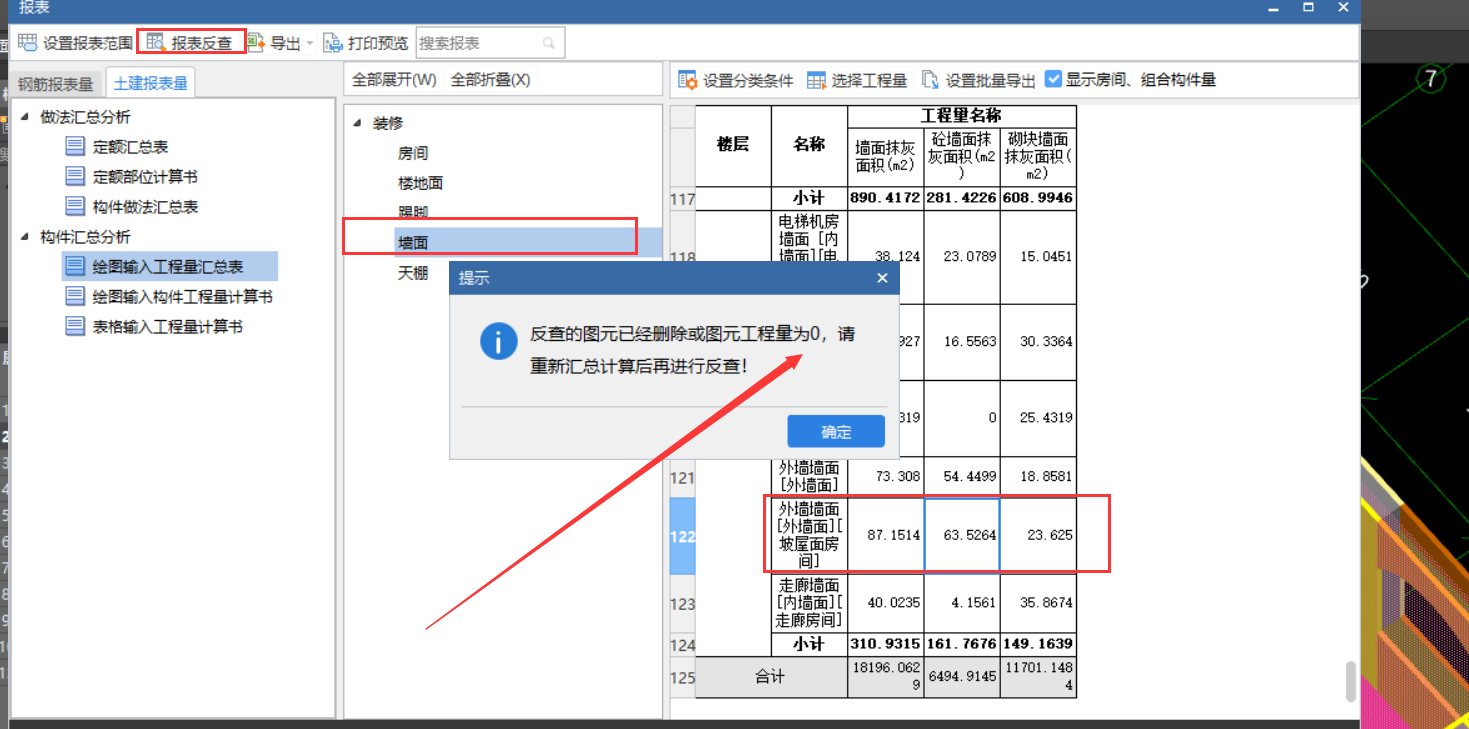Click the 走廊墙面 name cell
1469x729 pixels.
(810, 603)
